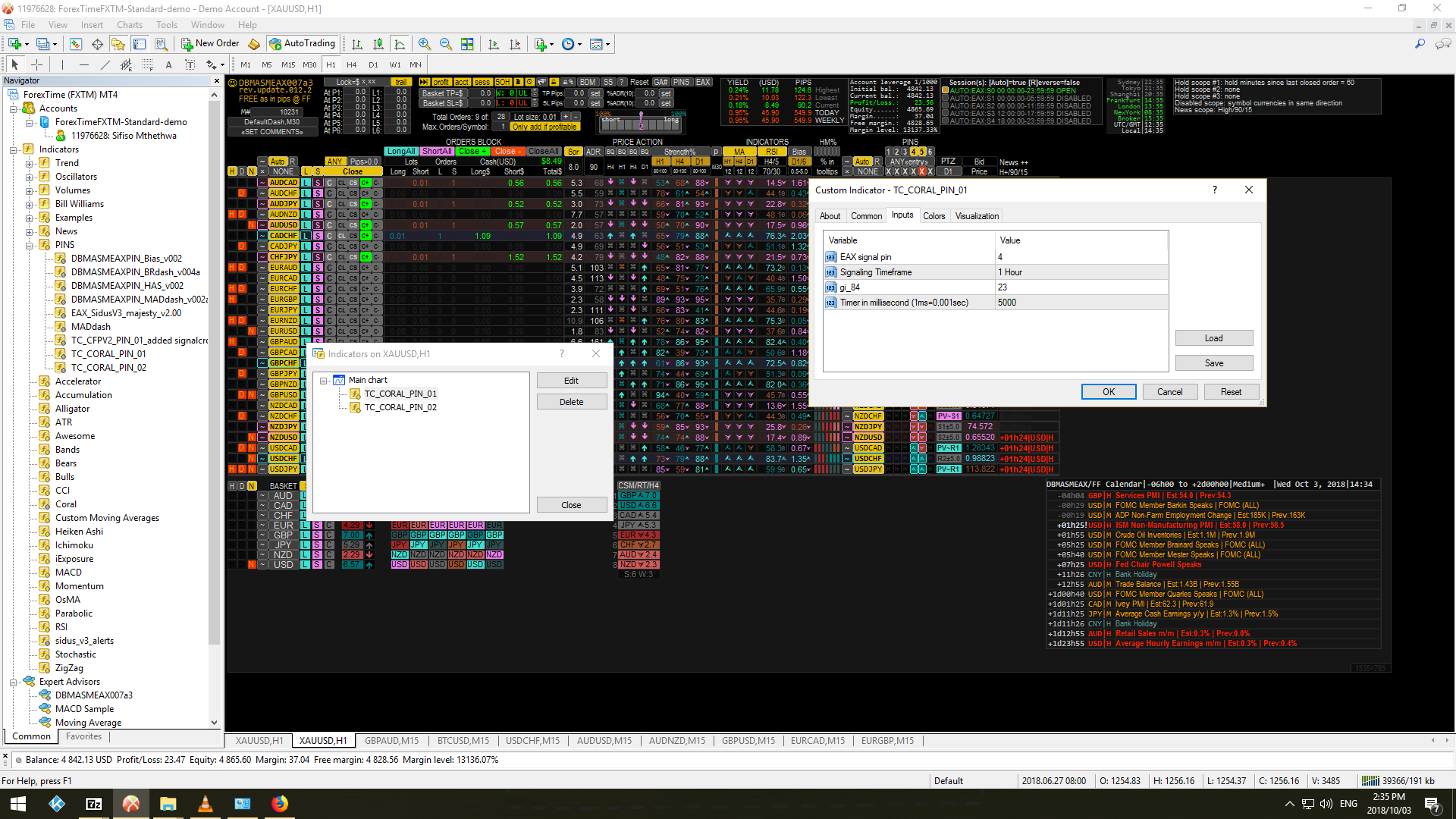
Task: Click Delete in Indicators dialog
Action: click(x=571, y=402)
